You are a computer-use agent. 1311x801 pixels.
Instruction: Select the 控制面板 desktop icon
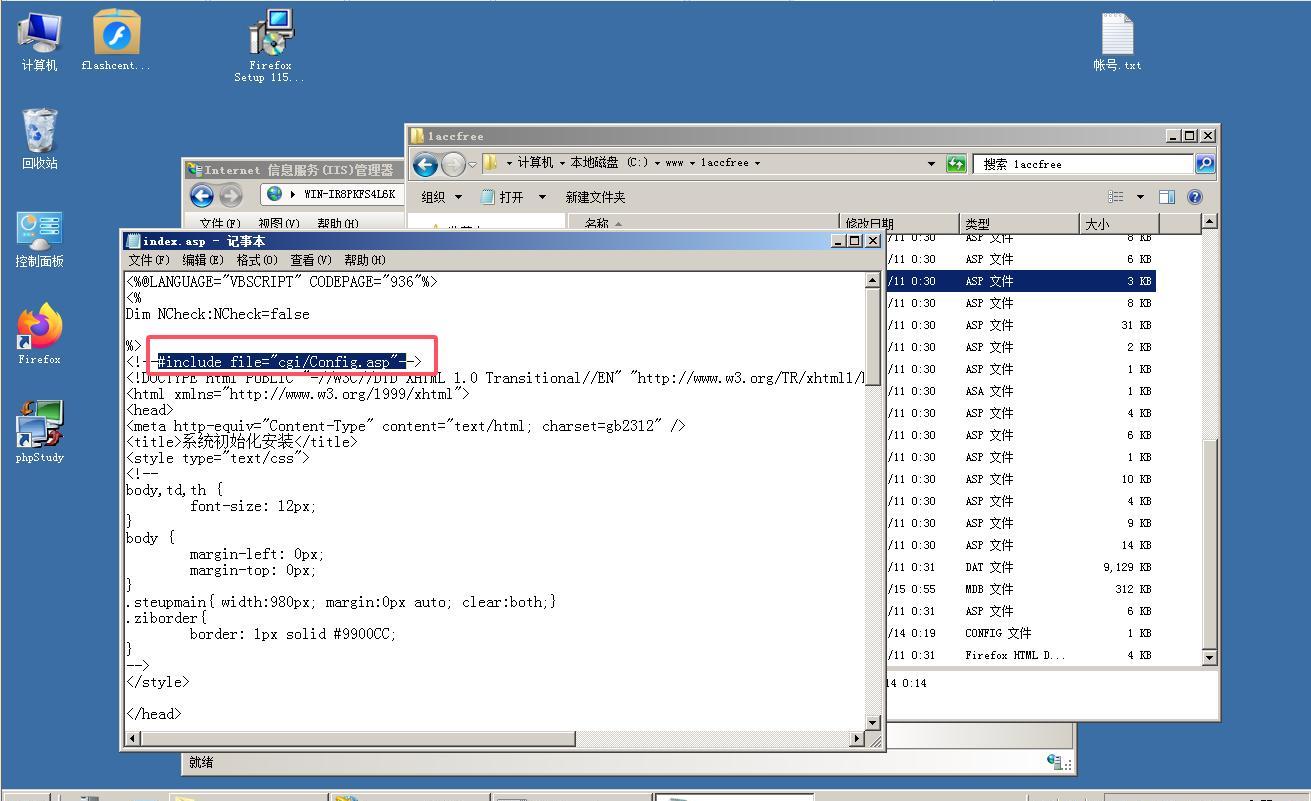click(x=39, y=238)
